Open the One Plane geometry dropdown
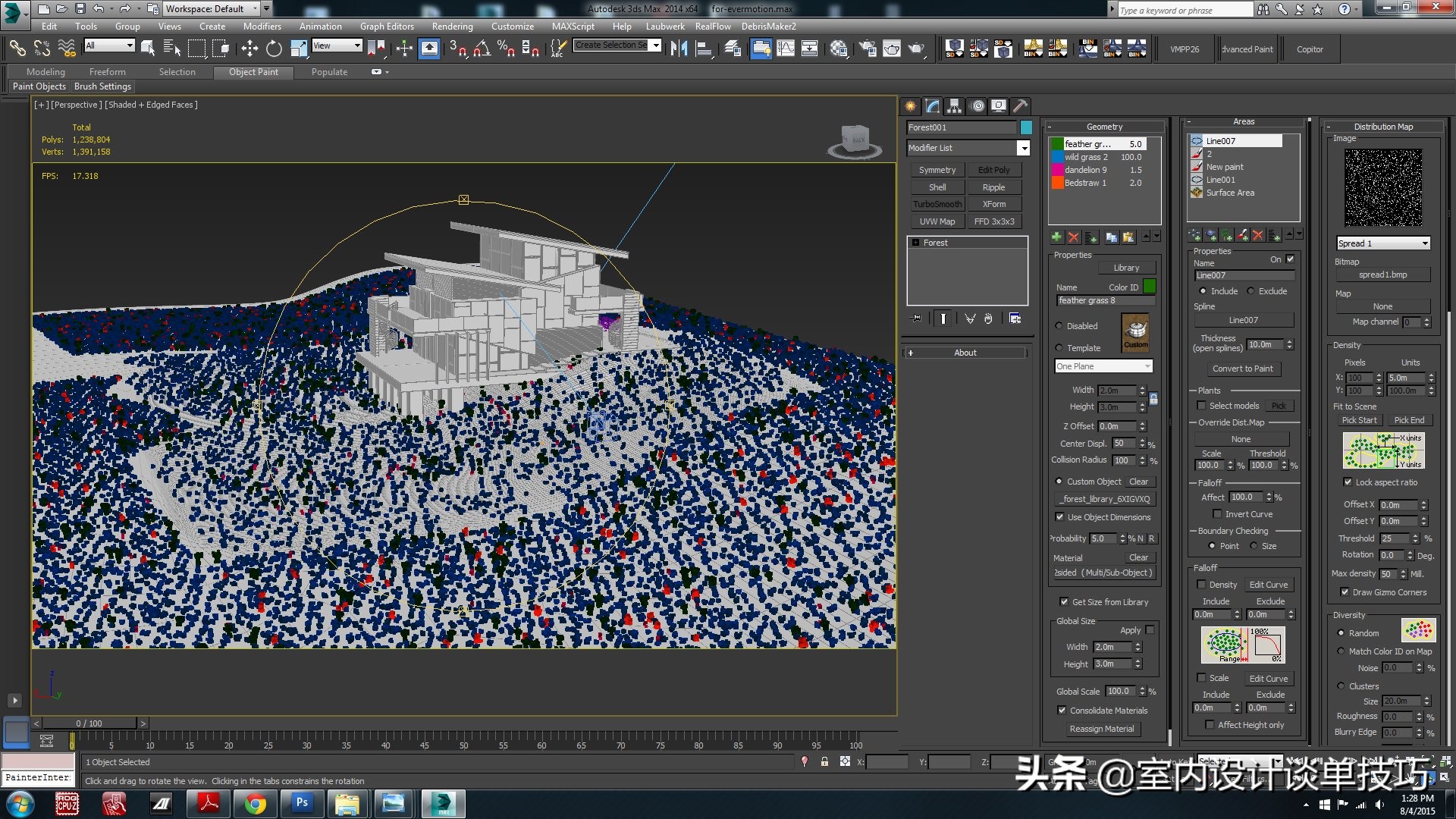Image resolution: width=1456 pixels, height=819 pixels. click(1148, 366)
